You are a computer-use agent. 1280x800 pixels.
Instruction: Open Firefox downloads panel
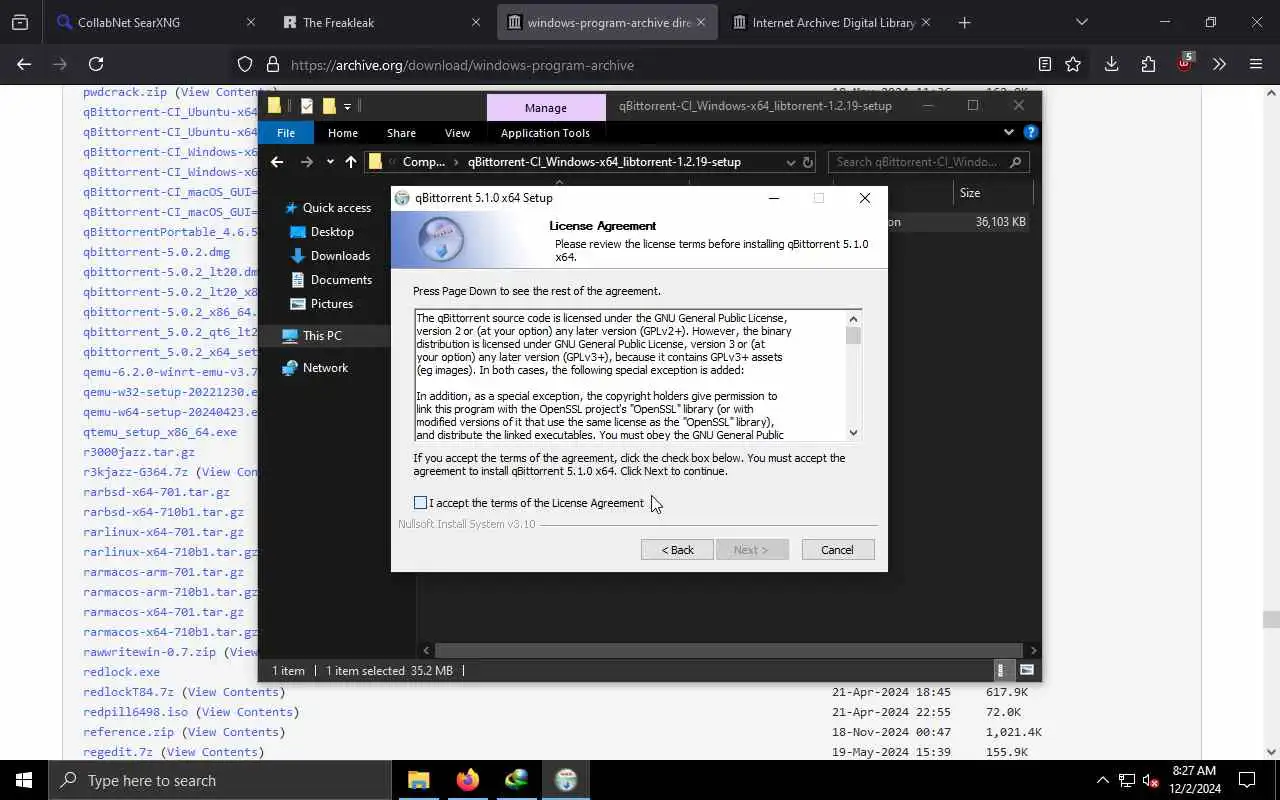(x=1111, y=64)
